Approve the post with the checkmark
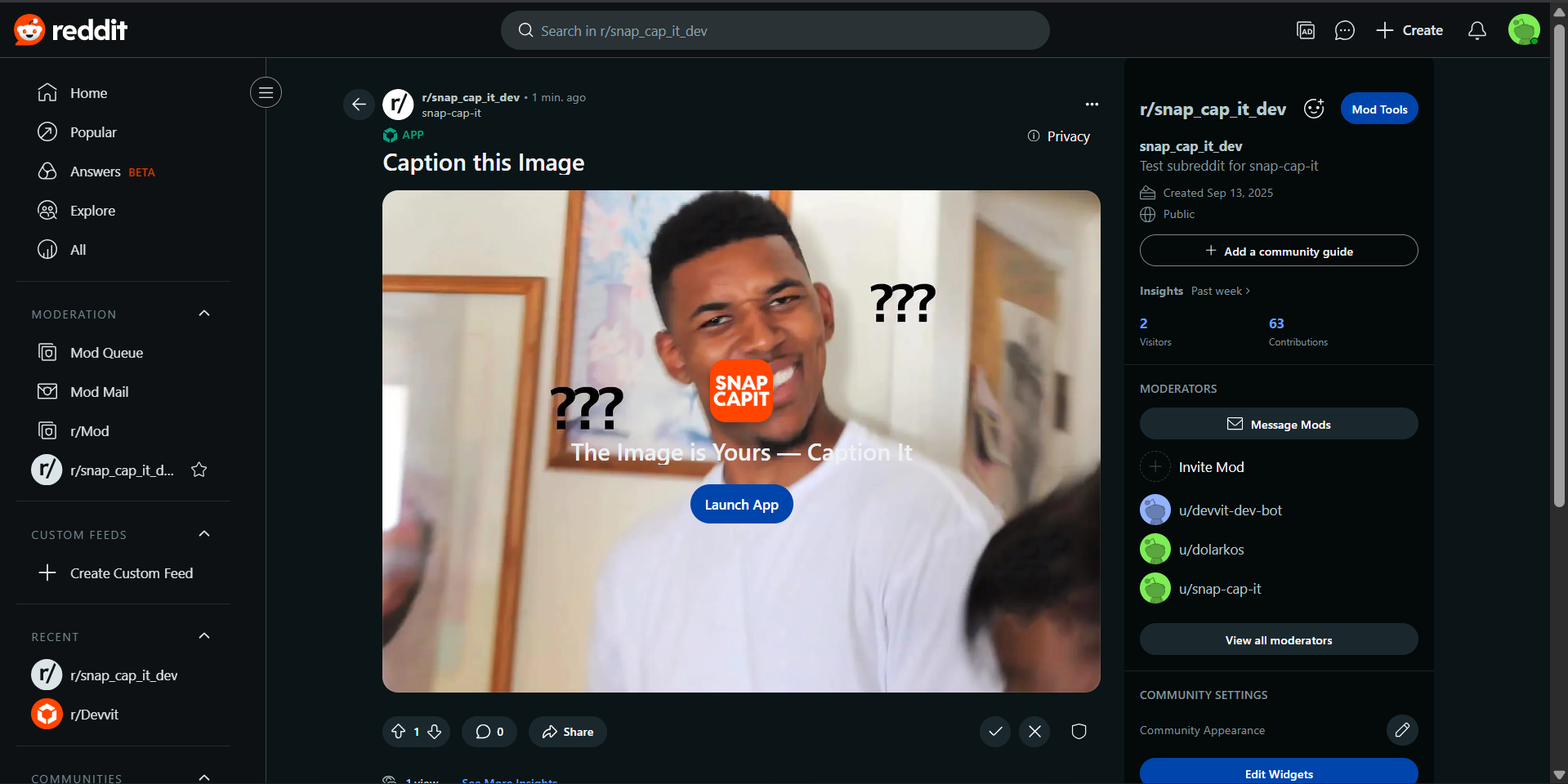Viewport: 1568px width, 784px height. pyautogui.click(x=995, y=732)
